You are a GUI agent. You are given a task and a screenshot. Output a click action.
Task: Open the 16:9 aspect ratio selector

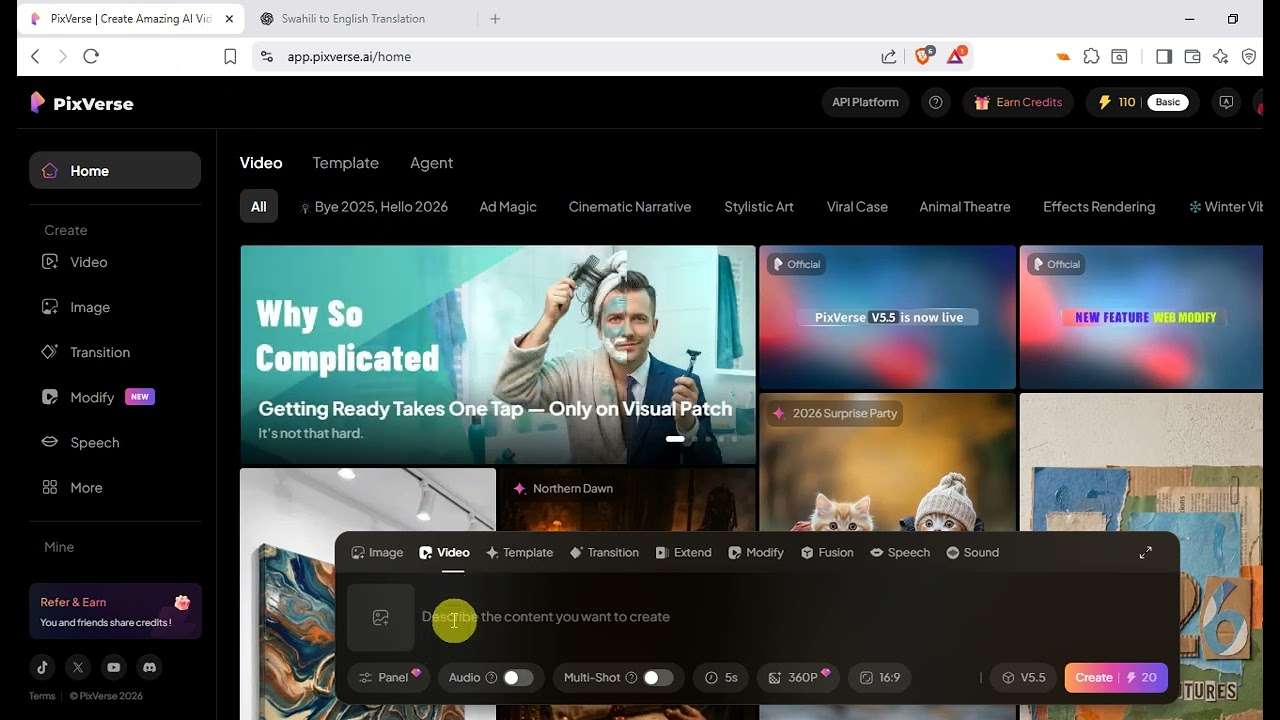pyautogui.click(x=880, y=678)
